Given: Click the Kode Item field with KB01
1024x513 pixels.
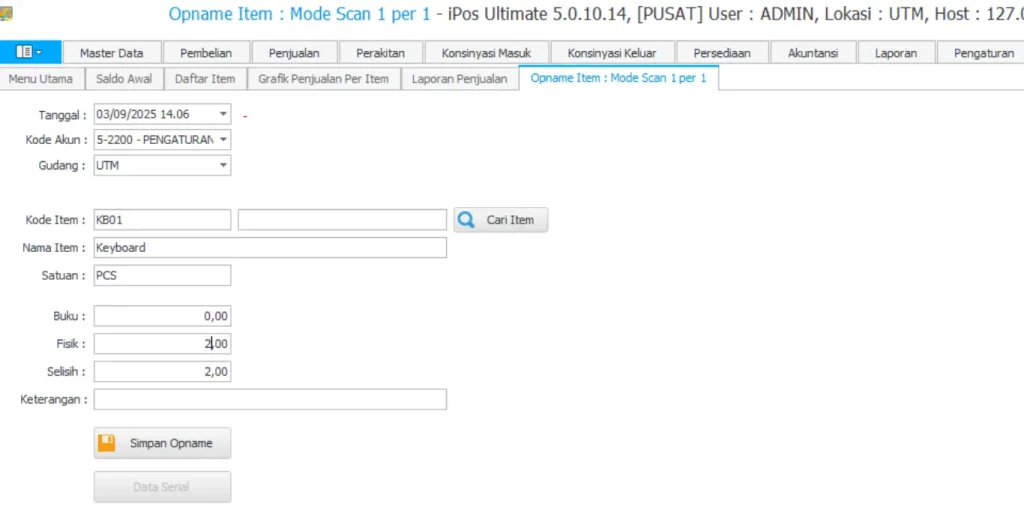Looking at the screenshot, I should pos(162,220).
